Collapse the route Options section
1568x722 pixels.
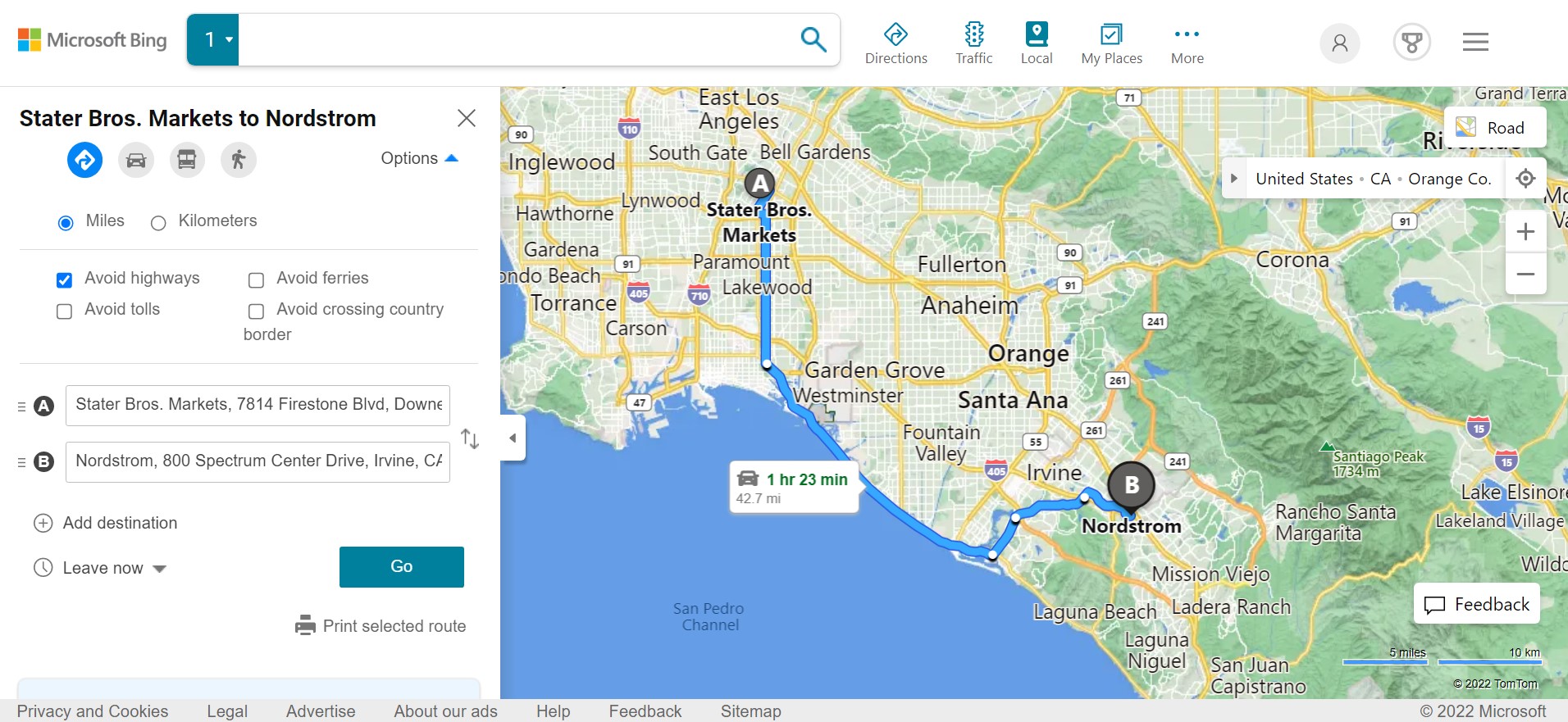pyautogui.click(x=419, y=158)
